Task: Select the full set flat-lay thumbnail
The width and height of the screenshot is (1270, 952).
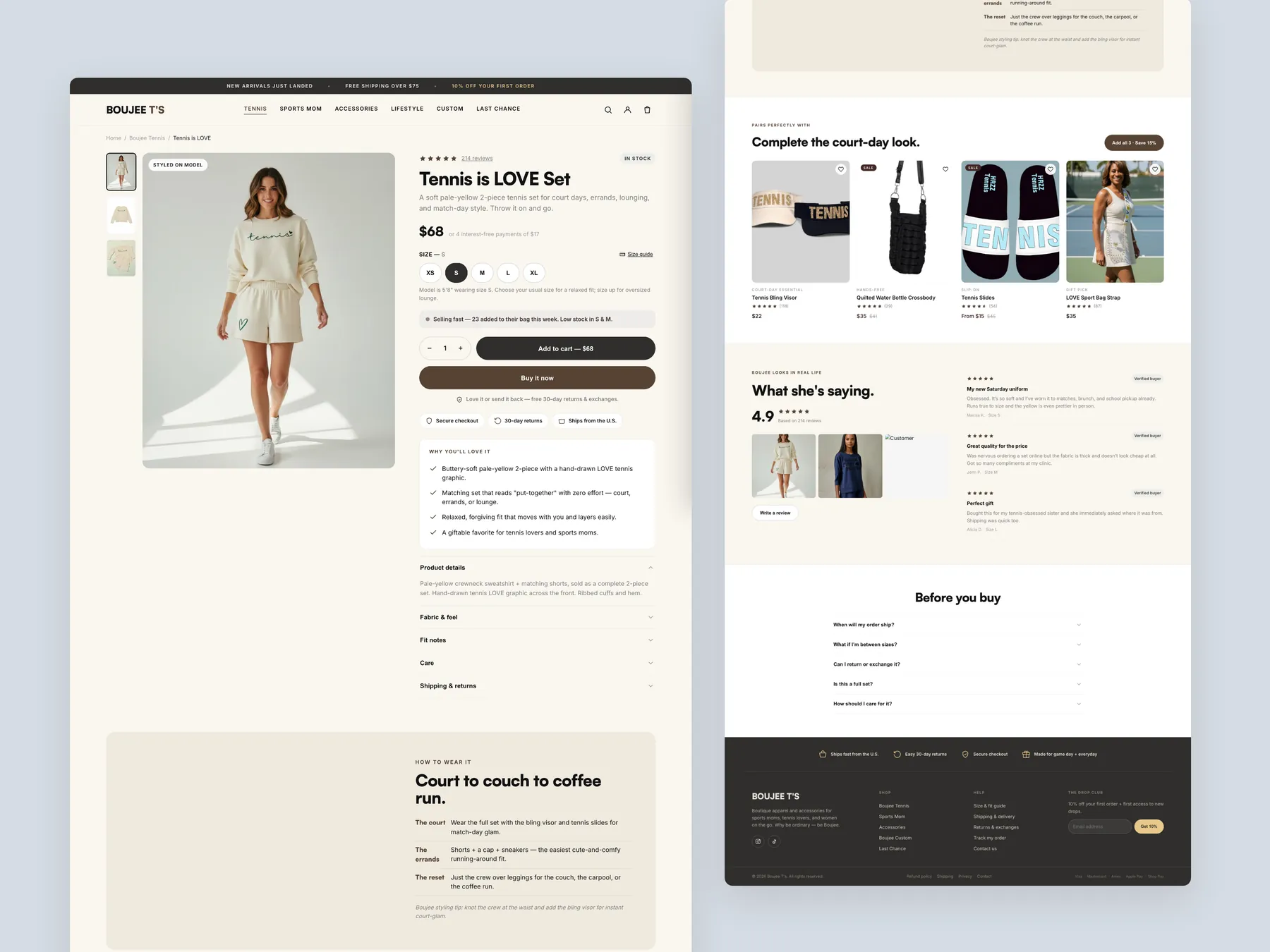Action: click(x=121, y=258)
